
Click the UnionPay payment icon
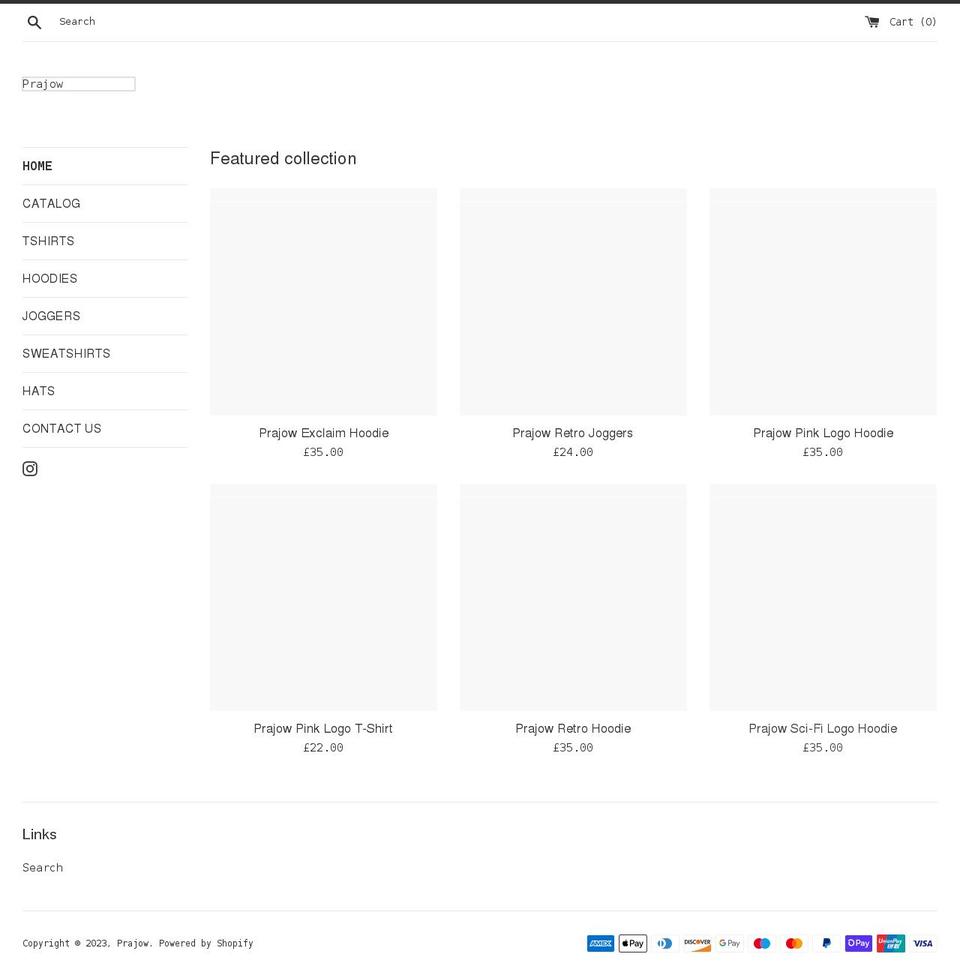click(x=891, y=943)
